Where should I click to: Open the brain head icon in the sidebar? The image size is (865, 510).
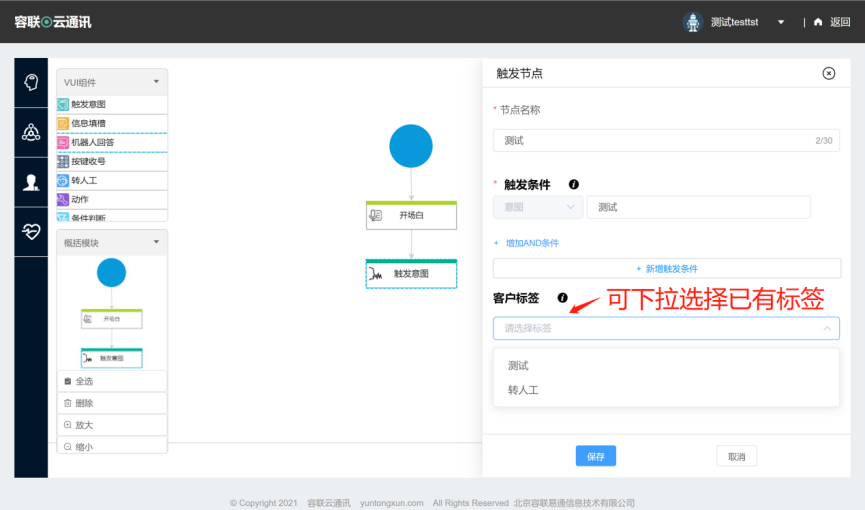tap(31, 83)
